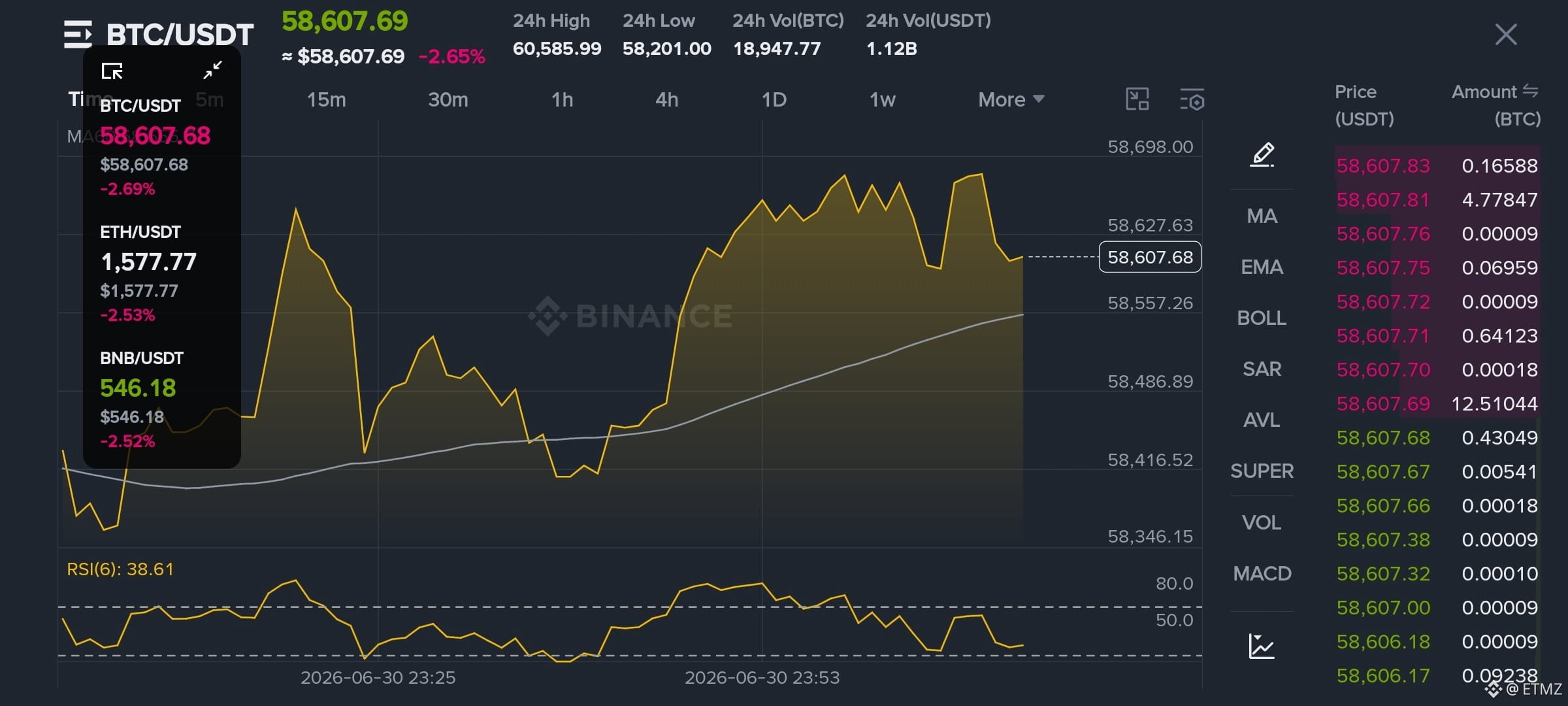Click bid price 58,607.66 in order book
The height and width of the screenshot is (706, 1568).
(1383, 505)
